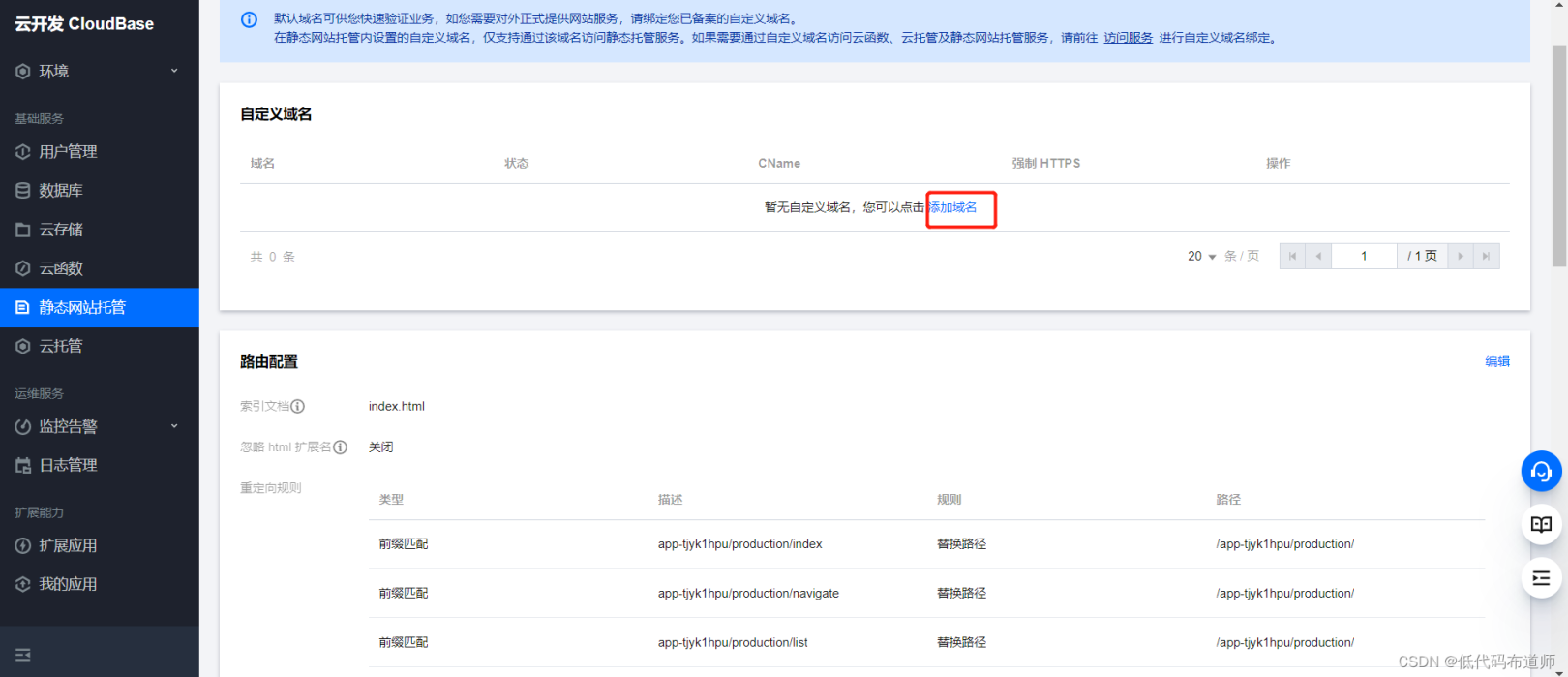Click the 云托管 icon
The width and height of the screenshot is (1568, 677).
pos(23,346)
